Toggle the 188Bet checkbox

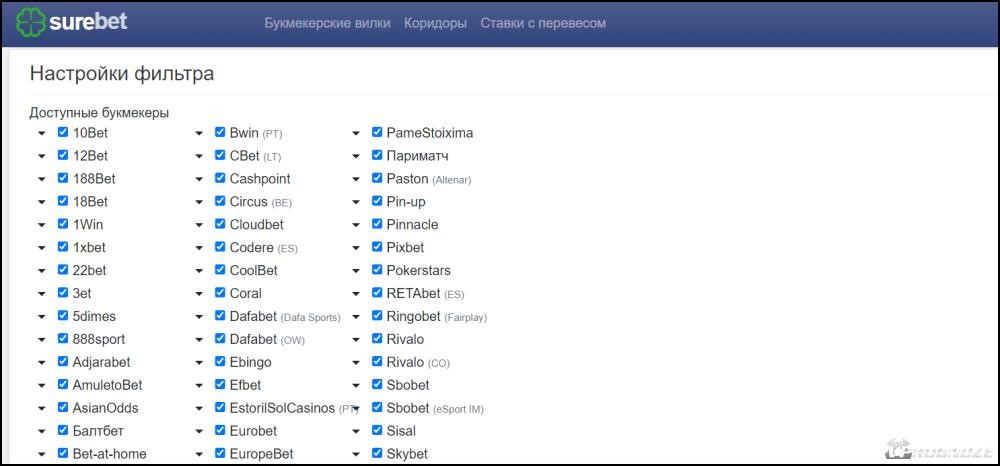62,178
